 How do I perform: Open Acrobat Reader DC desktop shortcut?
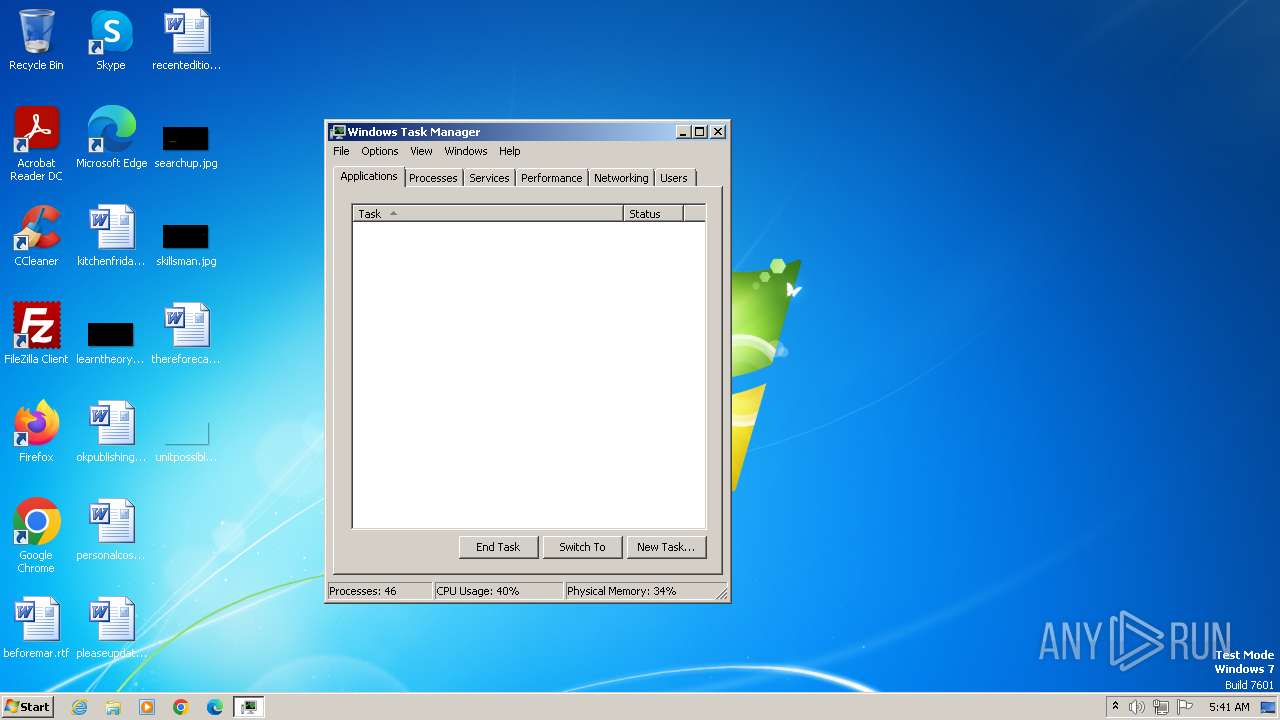[36, 144]
